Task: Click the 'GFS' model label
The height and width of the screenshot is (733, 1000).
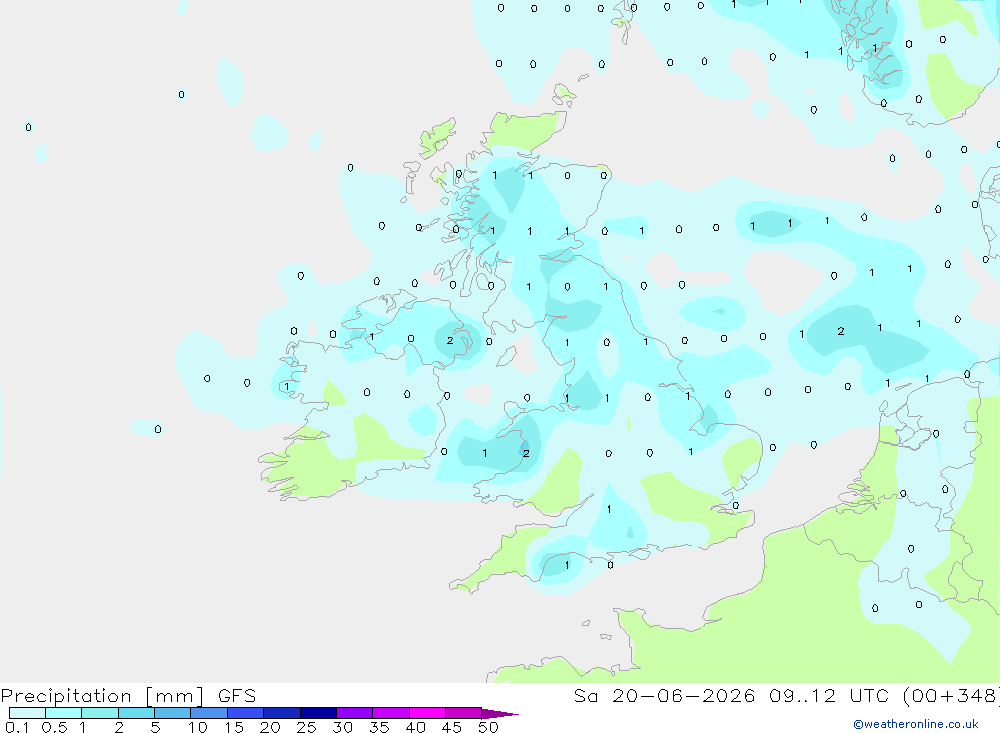Action: click(237, 696)
